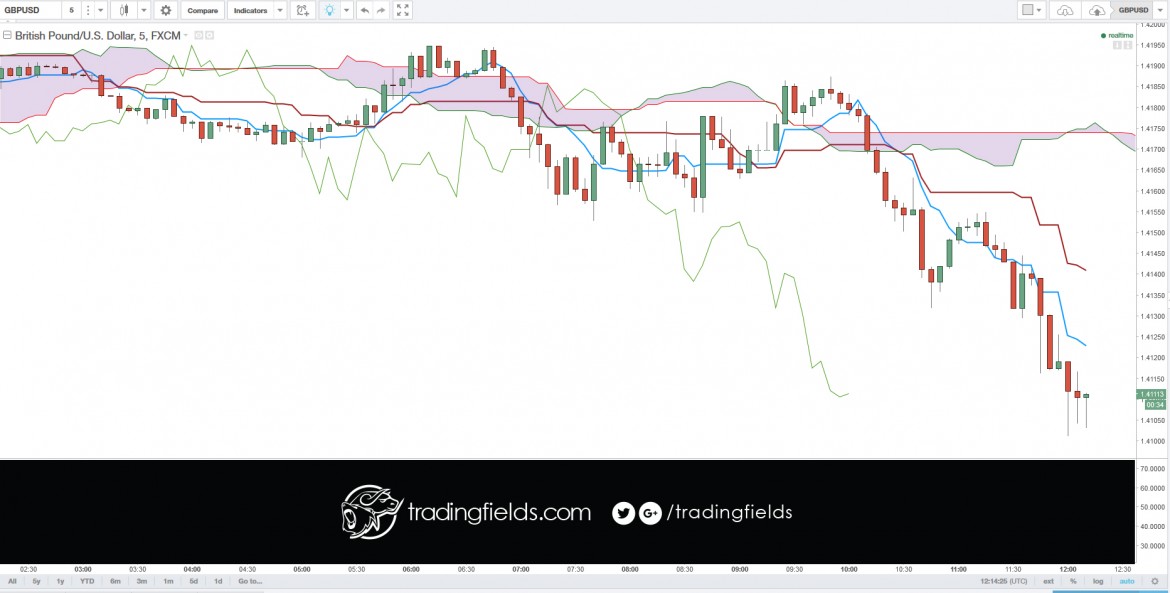Image resolution: width=1170 pixels, height=593 pixels.
Task: Click the add alert clock icon
Action: click(x=301, y=10)
